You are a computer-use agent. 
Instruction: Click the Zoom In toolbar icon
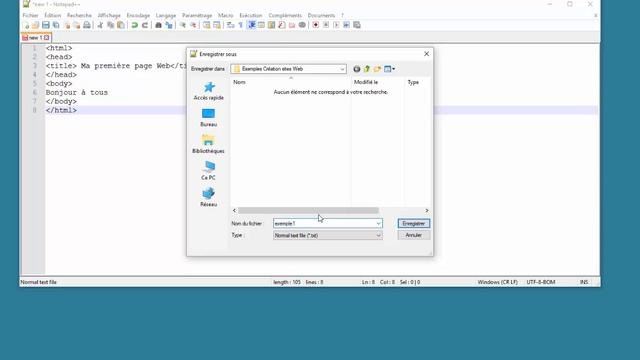pos(182,25)
